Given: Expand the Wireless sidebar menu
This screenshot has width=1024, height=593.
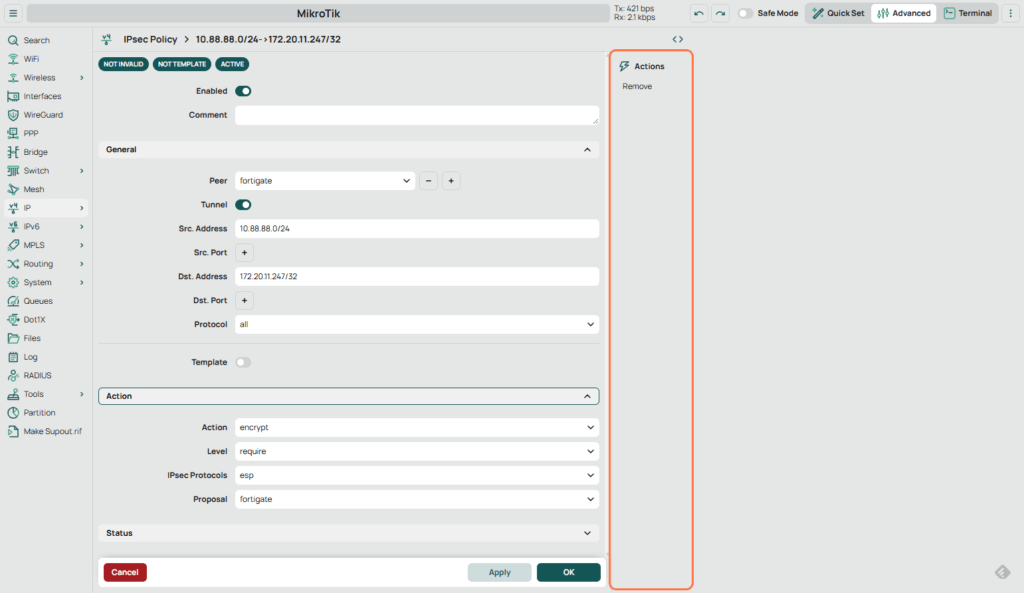Looking at the screenshot, I should click(x=46, y=78).
